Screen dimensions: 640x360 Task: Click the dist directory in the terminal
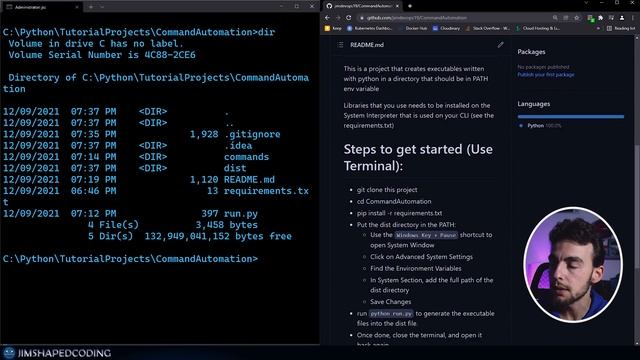[235, 168]
